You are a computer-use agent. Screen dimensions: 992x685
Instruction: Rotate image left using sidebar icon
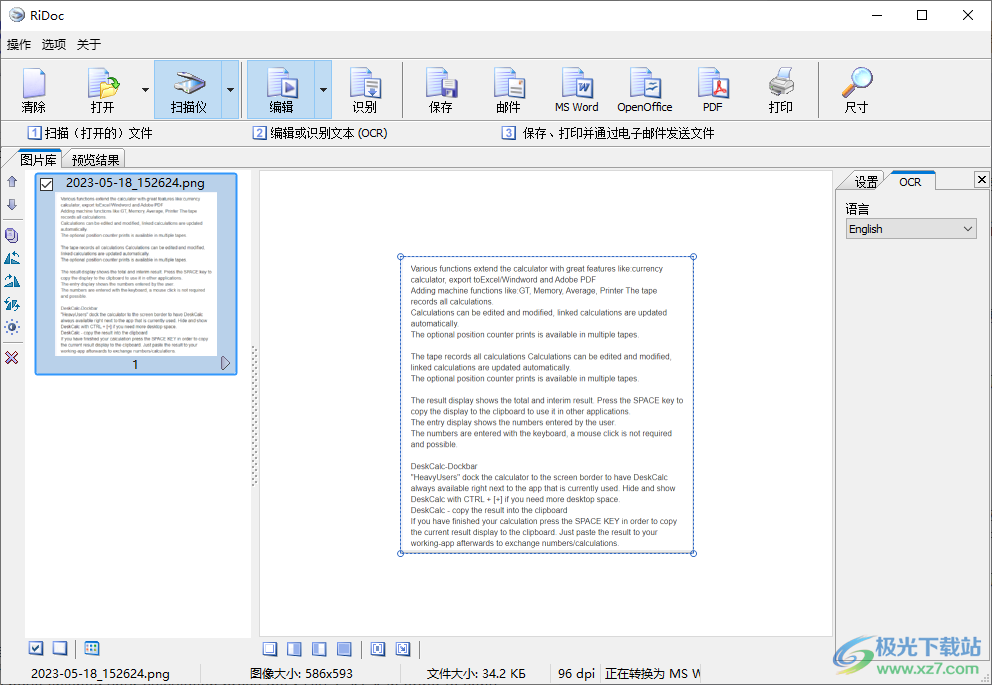(12, 258)
